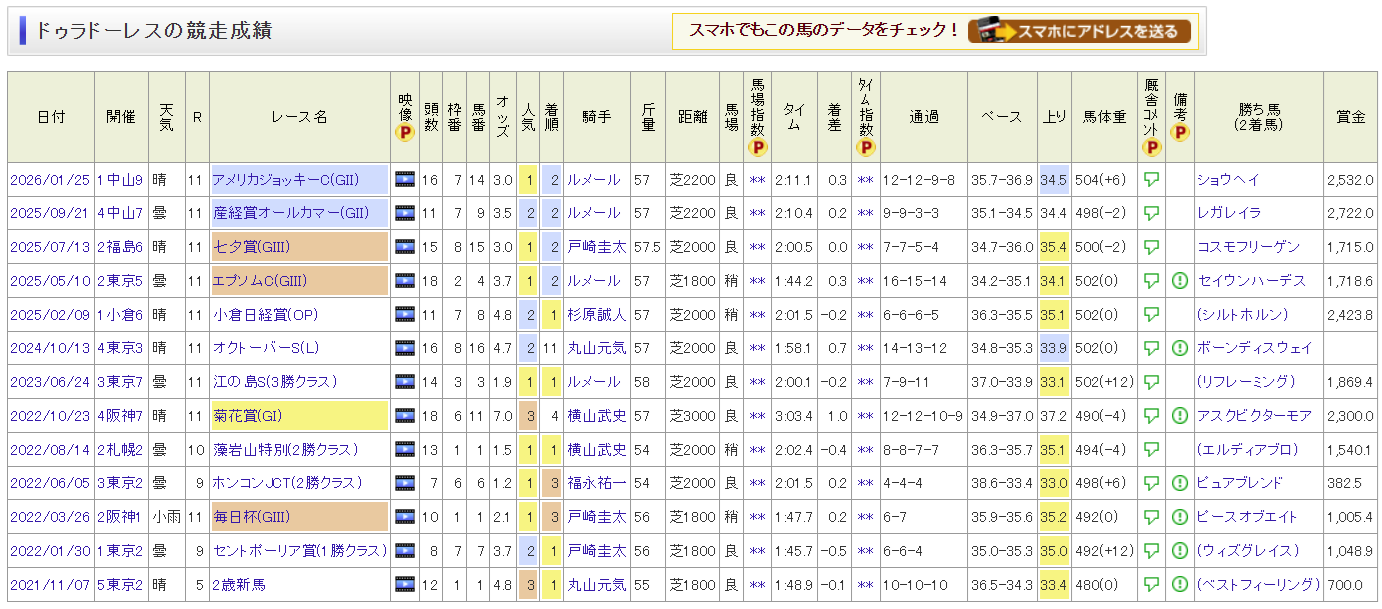Play the video for アメリカジョッキーC race
The image size is (1382, 609).
(x=404, y=180)
